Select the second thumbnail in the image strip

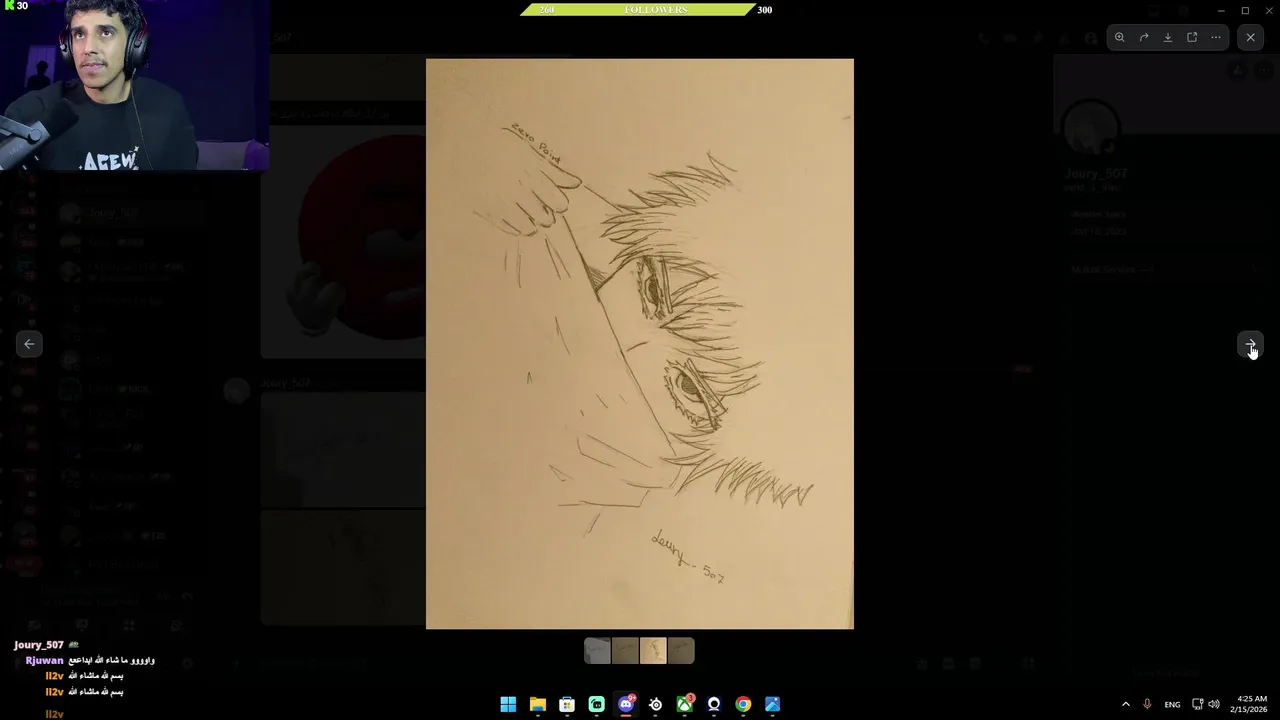625,651
